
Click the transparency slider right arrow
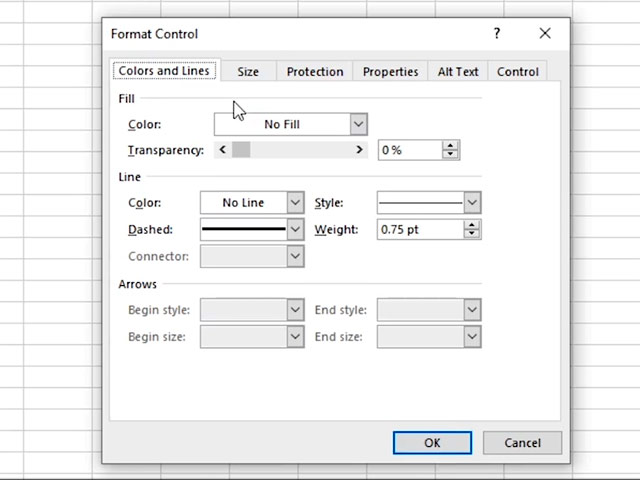point(359,150)
